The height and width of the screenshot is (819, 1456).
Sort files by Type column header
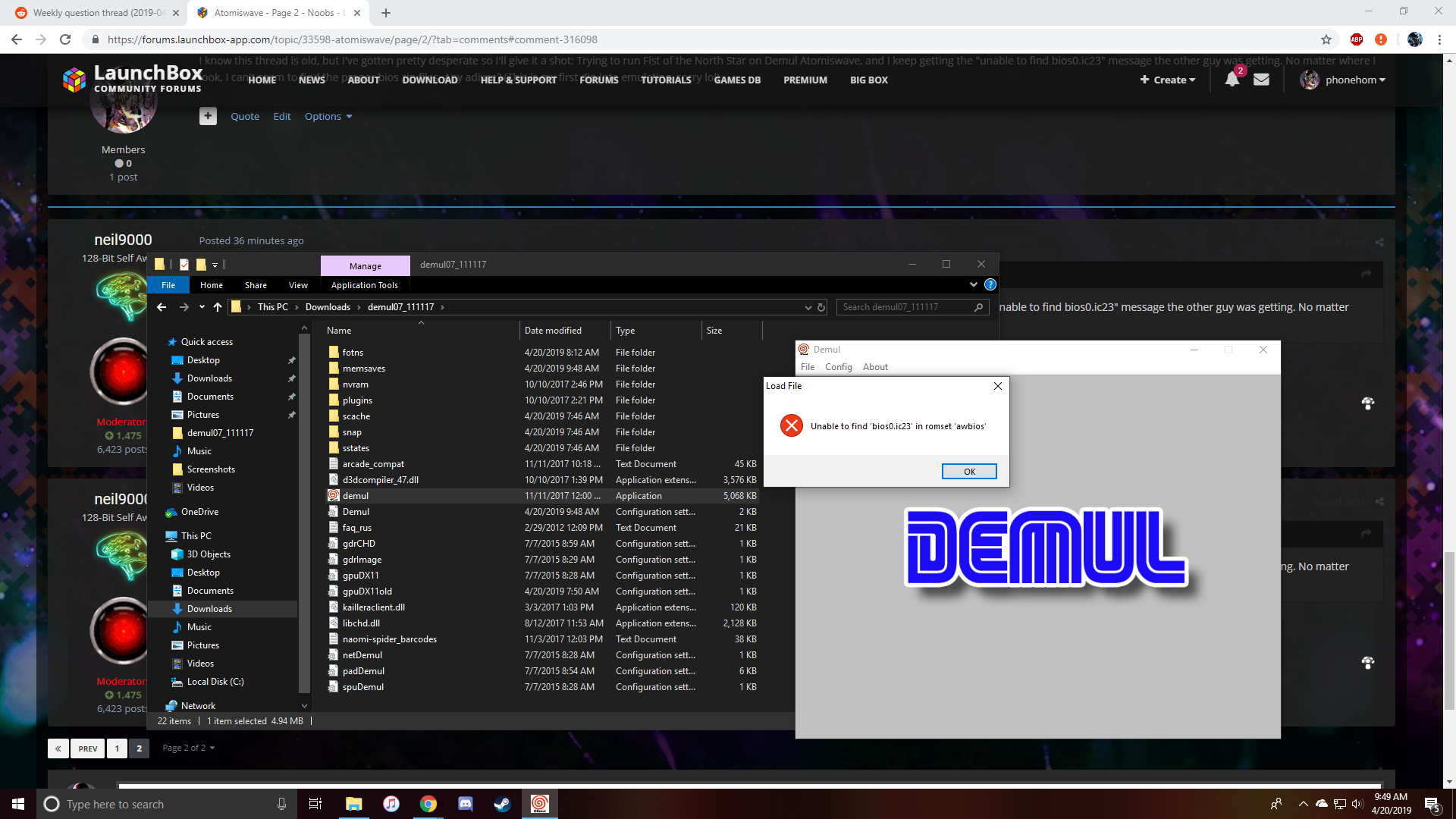(656, 331)
